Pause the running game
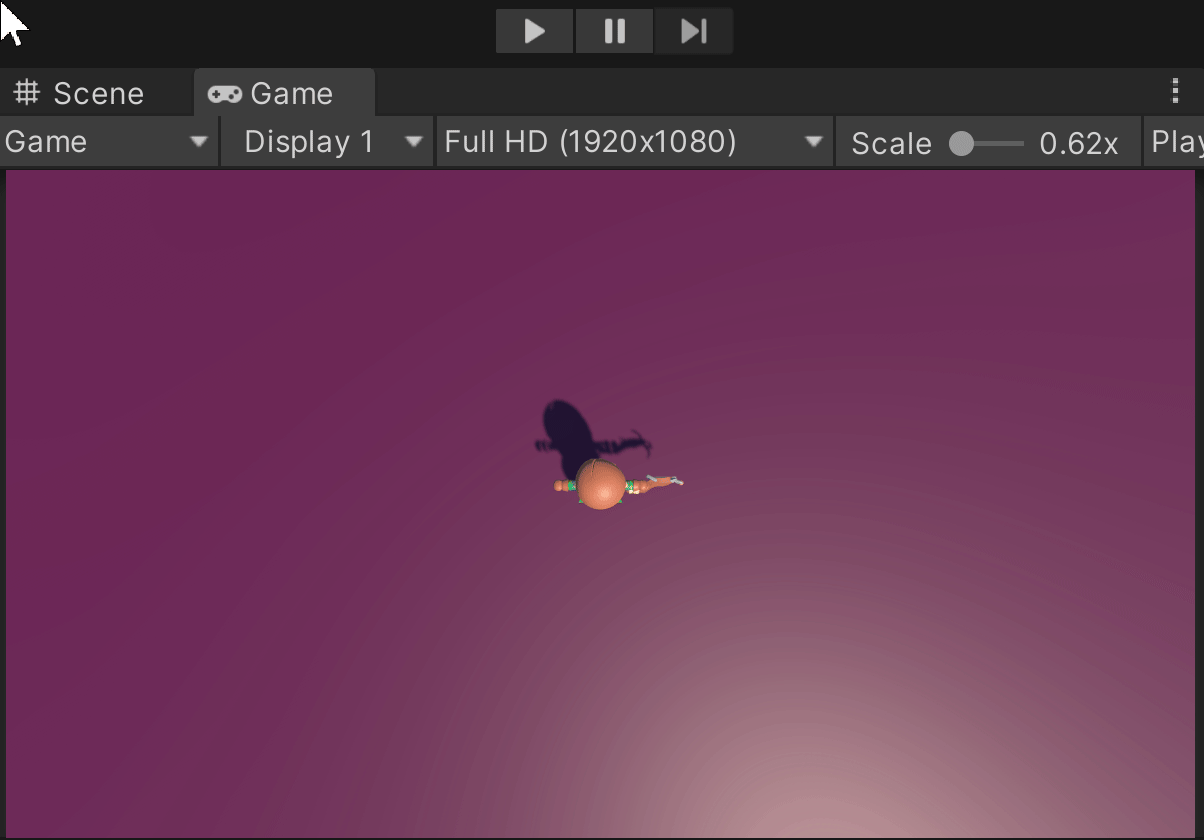The width and height of the screenshot is (1204, 840). (x=613, y=30)
